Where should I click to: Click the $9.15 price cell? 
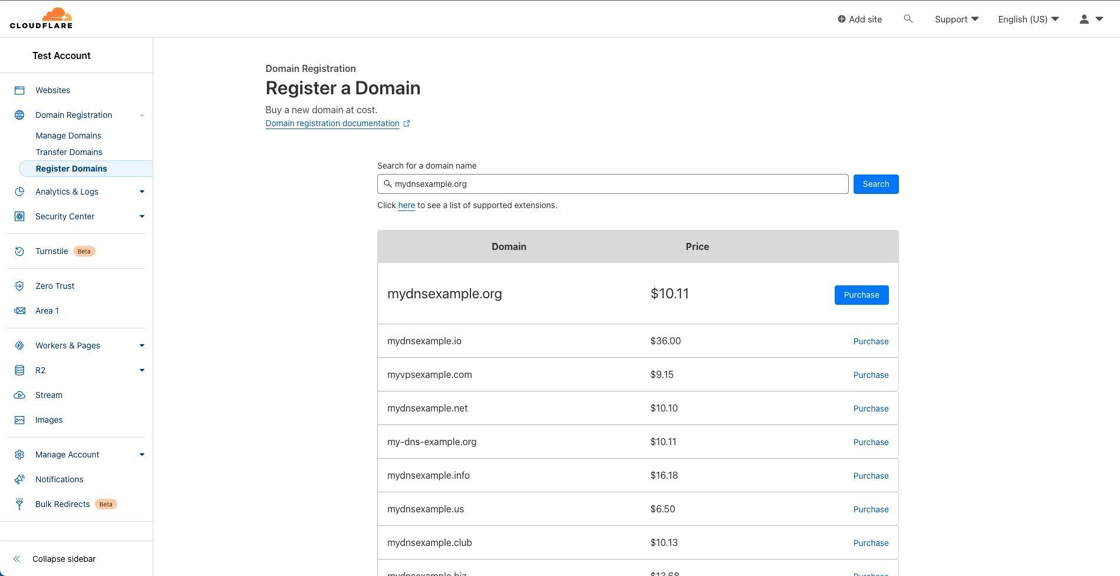662,375
